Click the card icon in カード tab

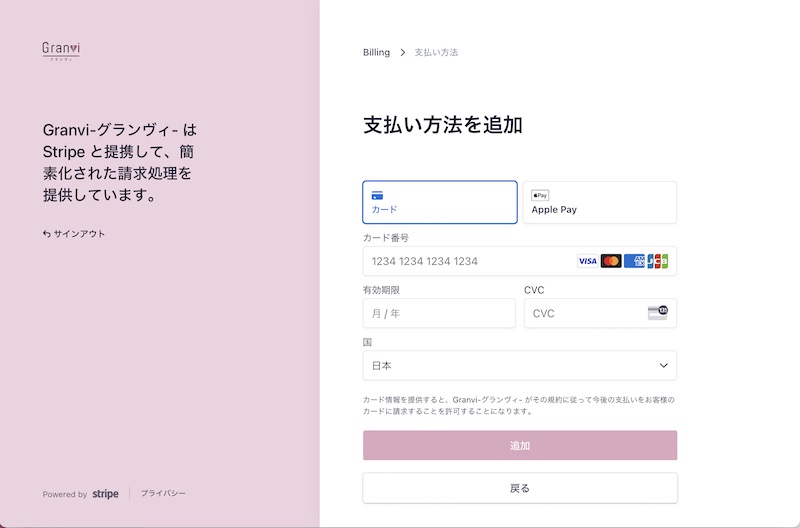(x=377, y=195)
